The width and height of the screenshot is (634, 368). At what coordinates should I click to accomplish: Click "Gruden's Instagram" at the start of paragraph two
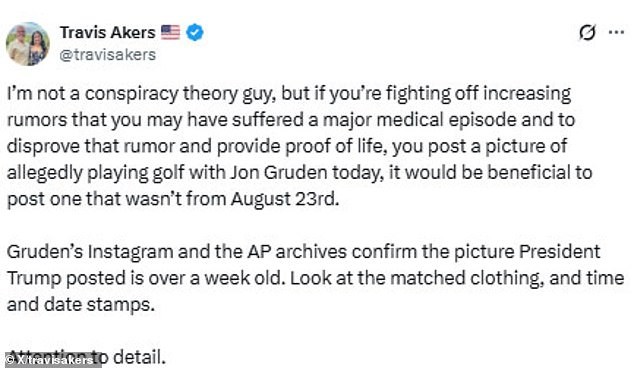90,252
